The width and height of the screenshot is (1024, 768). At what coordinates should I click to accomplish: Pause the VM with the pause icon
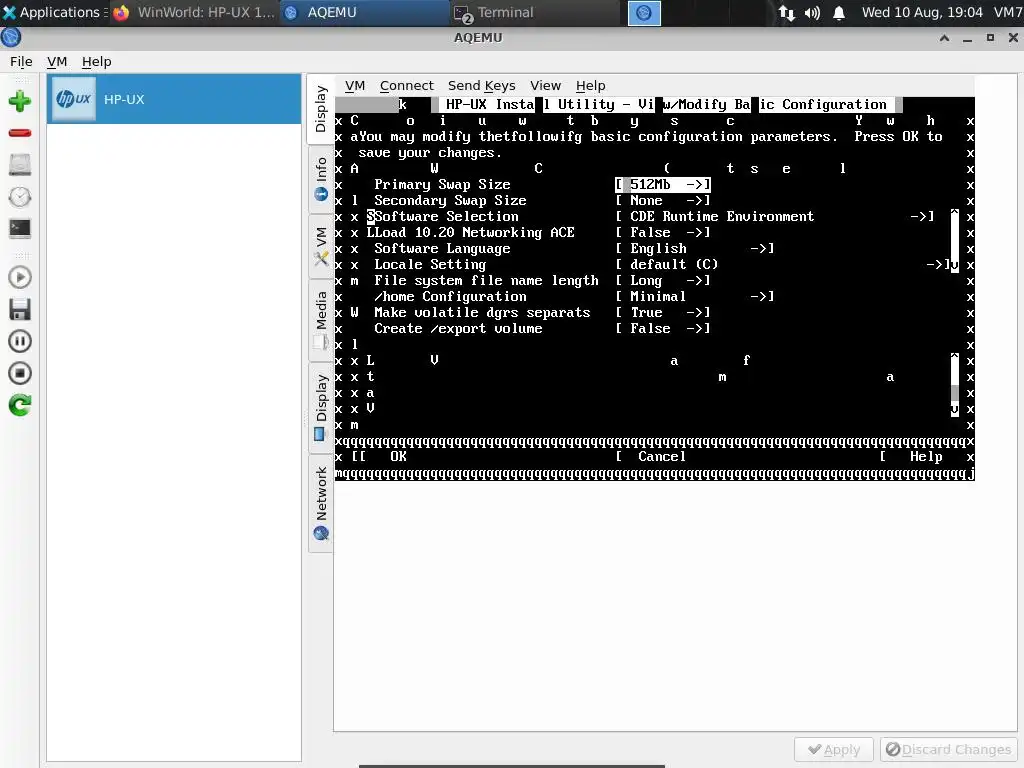(x=20, y=341)
